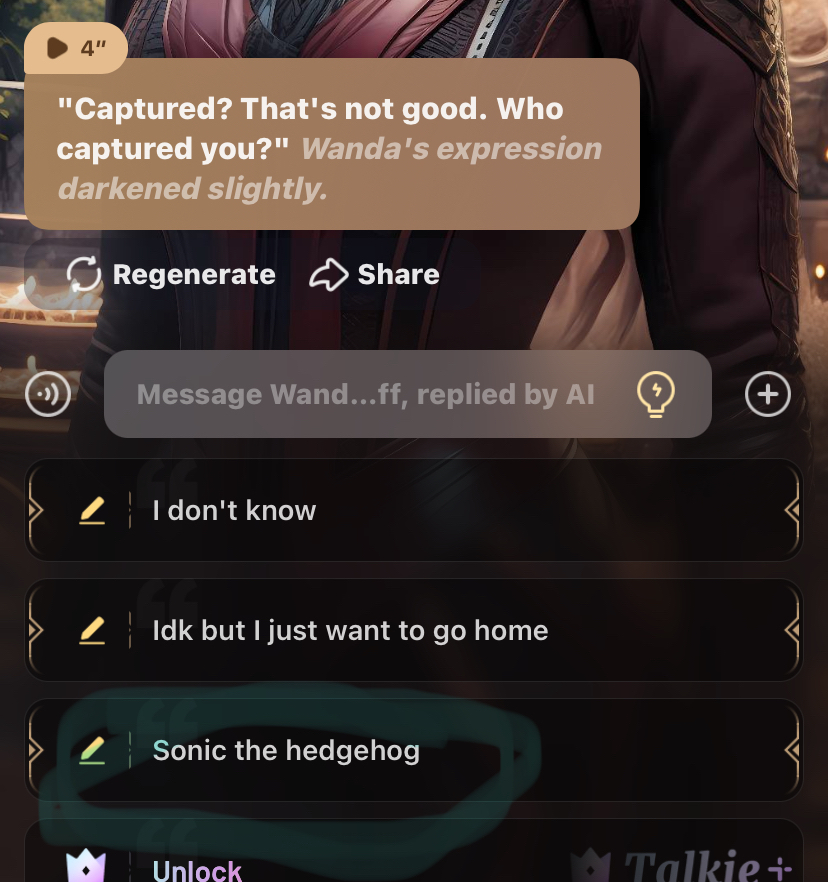The height and width of the screenshot is (882, 828).
Task: Select the "Sonic the hedgehog" suggestion
Action: pos(413,750)
